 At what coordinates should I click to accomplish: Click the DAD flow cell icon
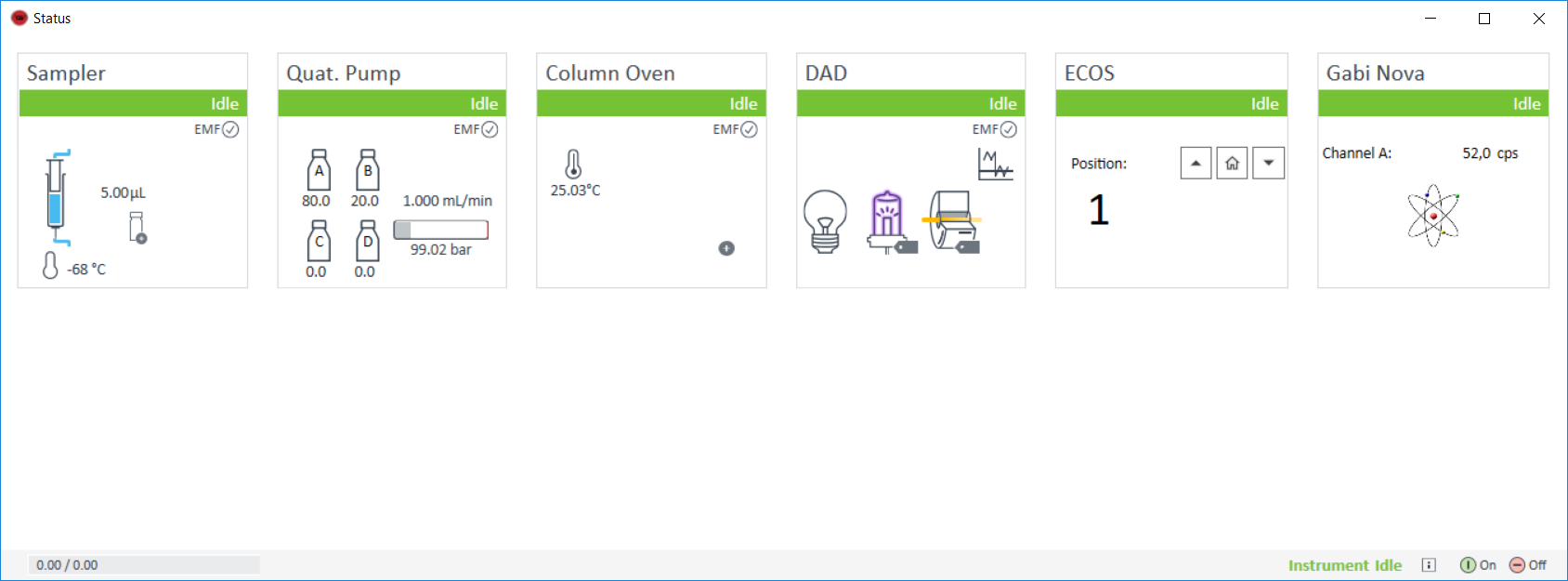[x=953, y=221]
